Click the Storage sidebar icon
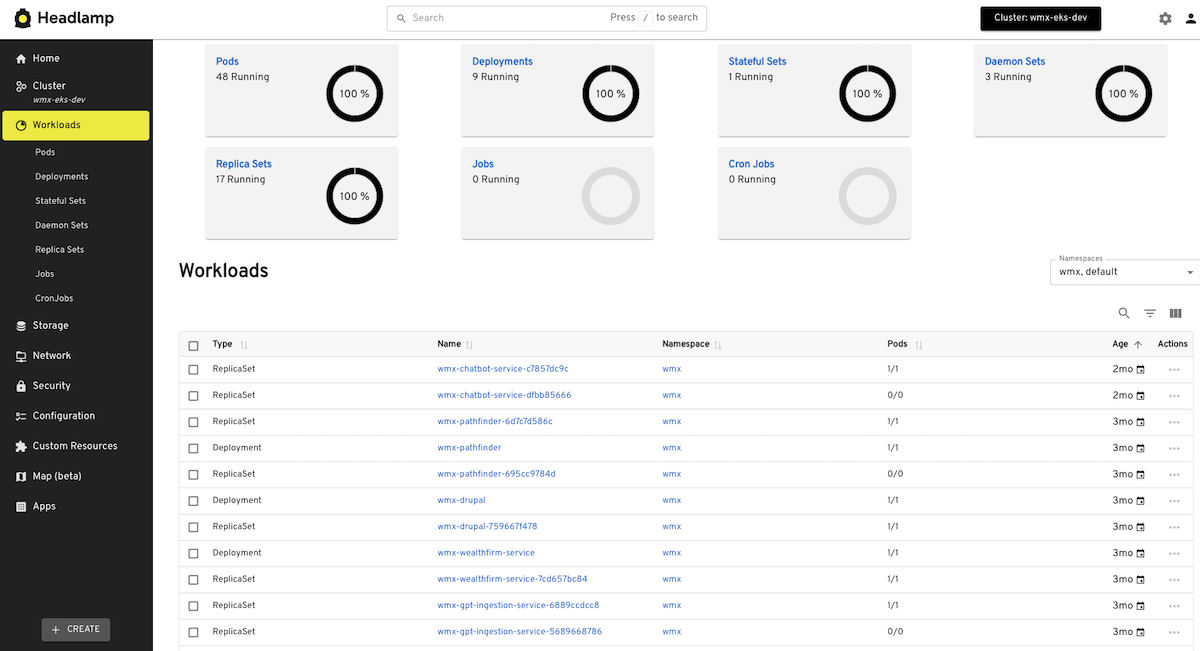1200x651 pixels. pos(21,326)
